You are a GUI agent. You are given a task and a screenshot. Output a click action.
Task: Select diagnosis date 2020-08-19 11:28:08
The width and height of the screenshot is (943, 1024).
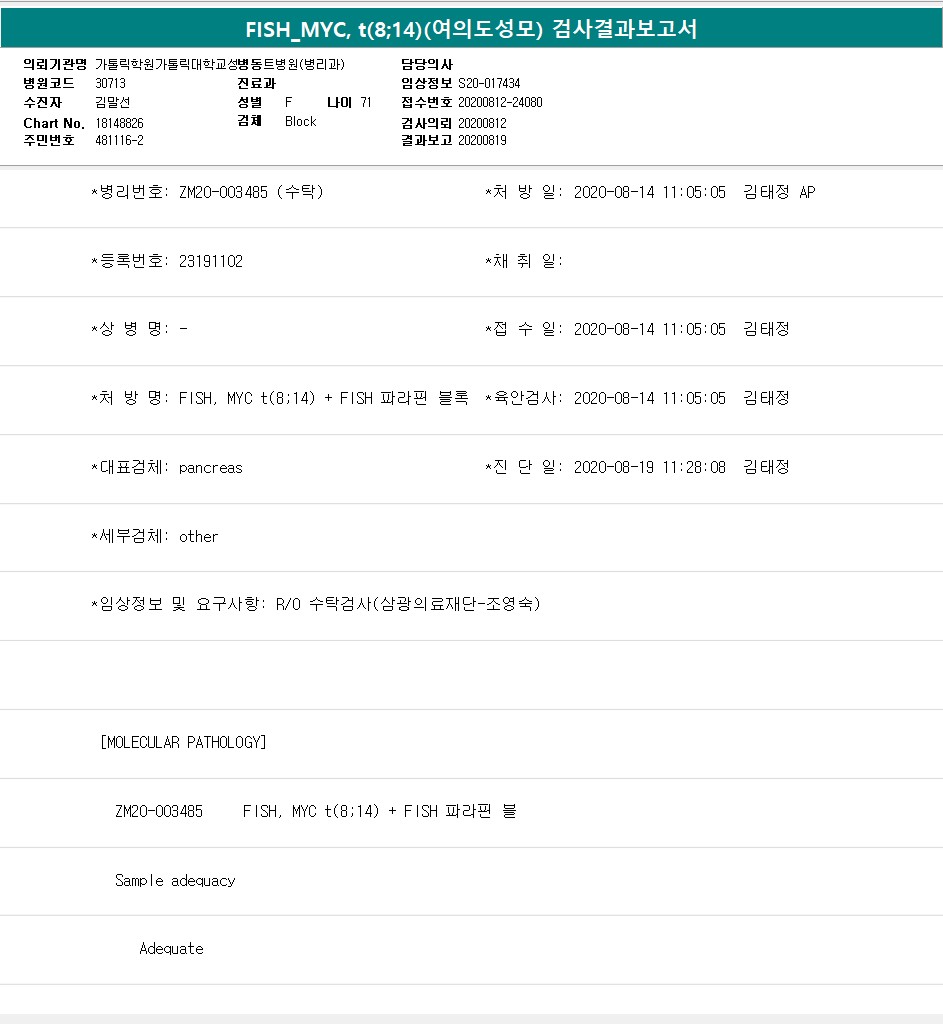click(x=650, y=467)
